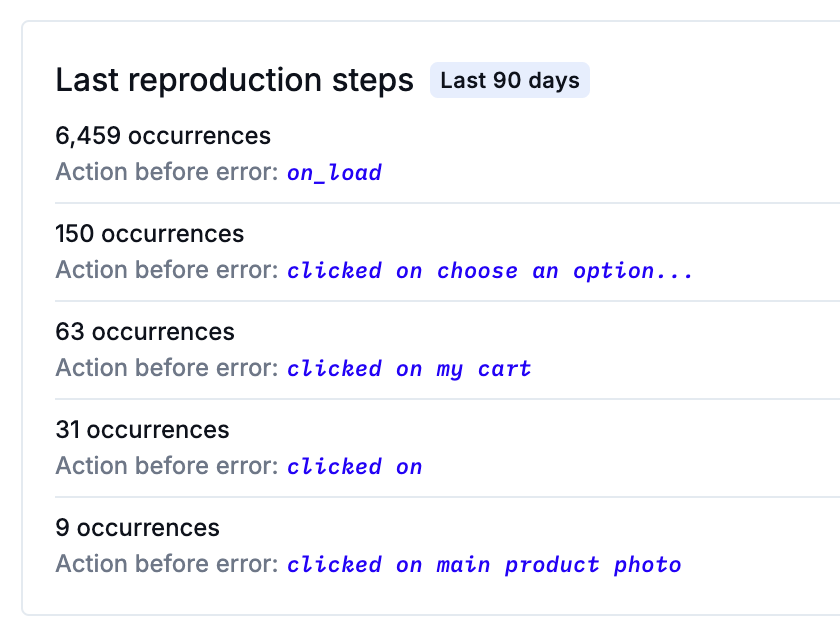Click the "Last 90 days" badge

coord(510,81)
